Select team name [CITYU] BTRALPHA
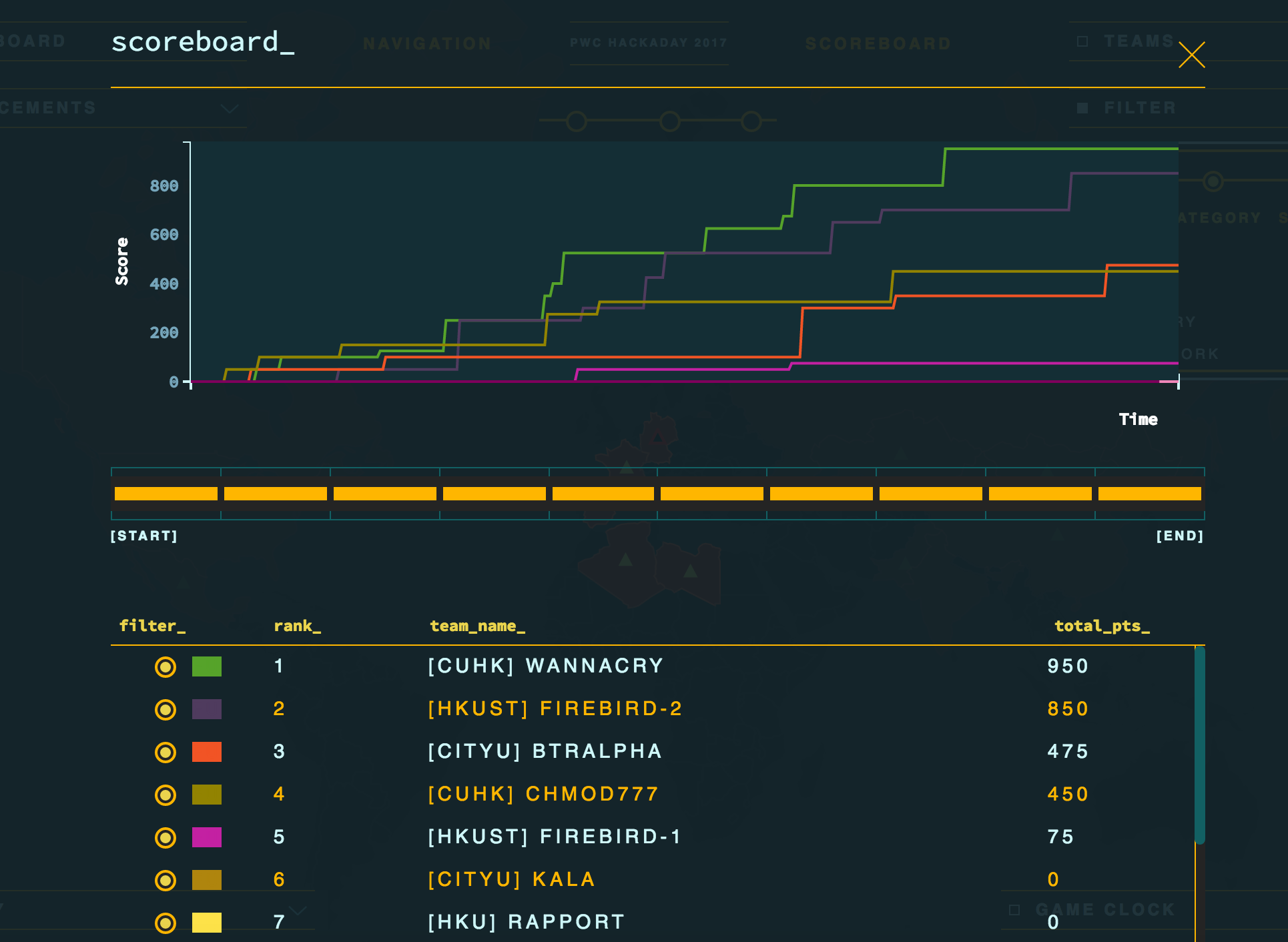Viewport: 1288px width, 942px height. point(545,751)
